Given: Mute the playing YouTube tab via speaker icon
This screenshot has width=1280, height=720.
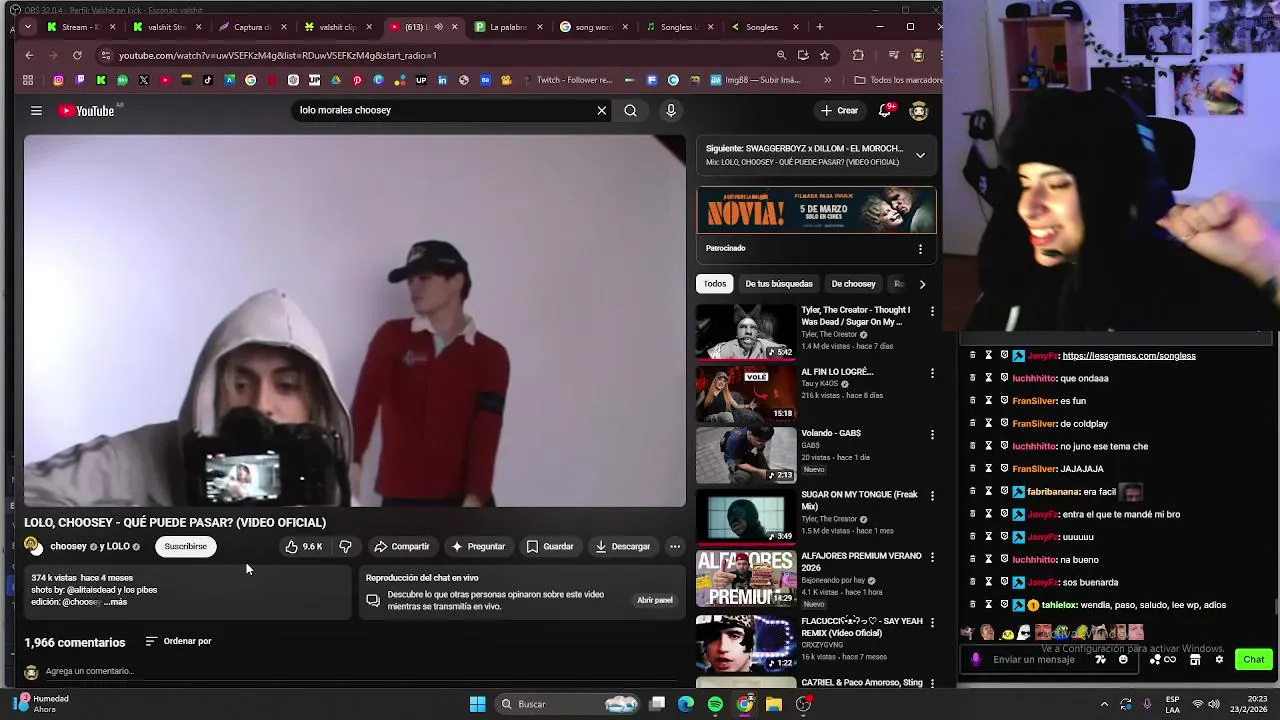Looking at the screenshot, I should 438,27.
